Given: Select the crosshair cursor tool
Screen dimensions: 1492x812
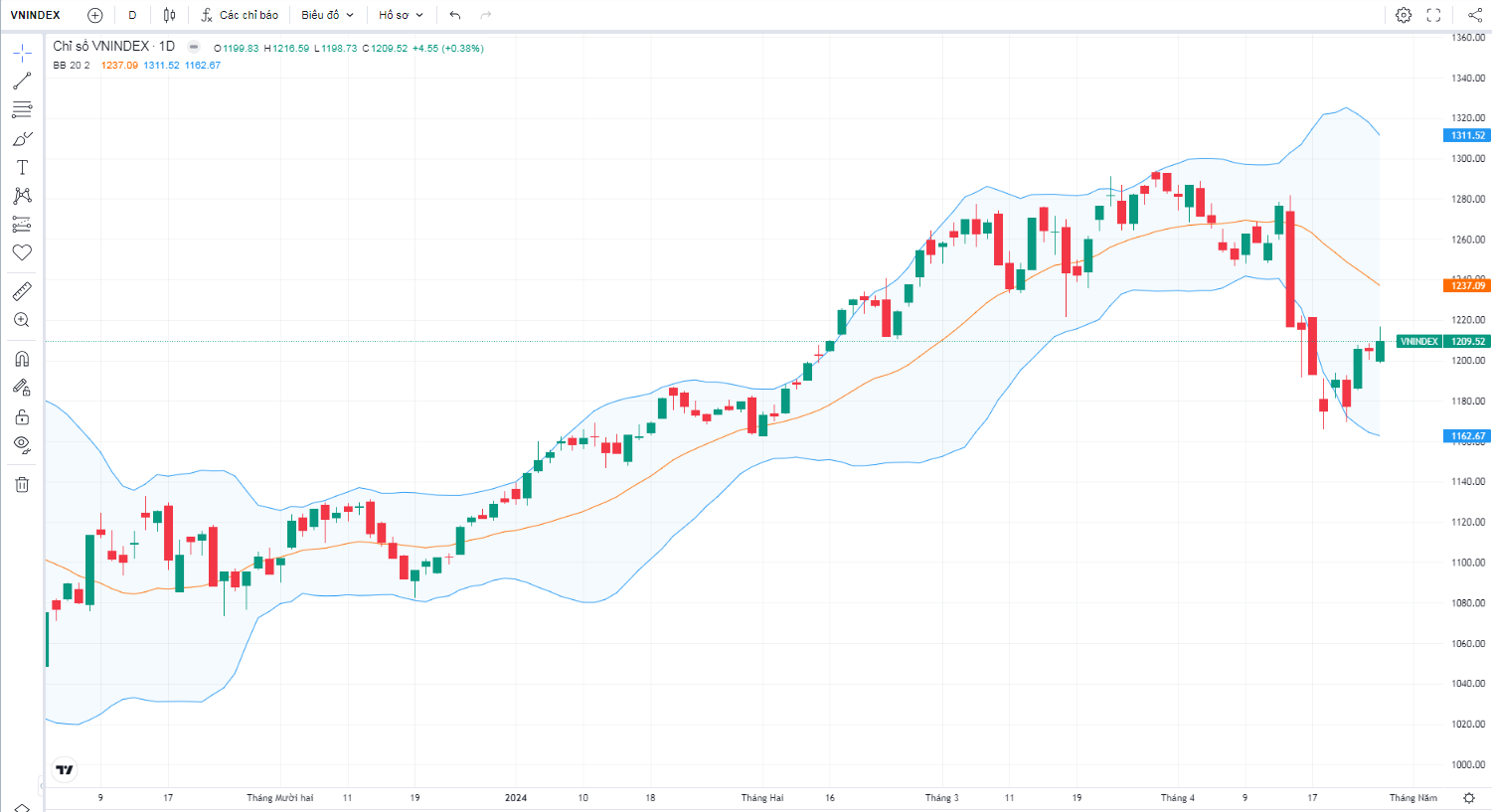Looking at the screenshot, I should tap(22, 53).
